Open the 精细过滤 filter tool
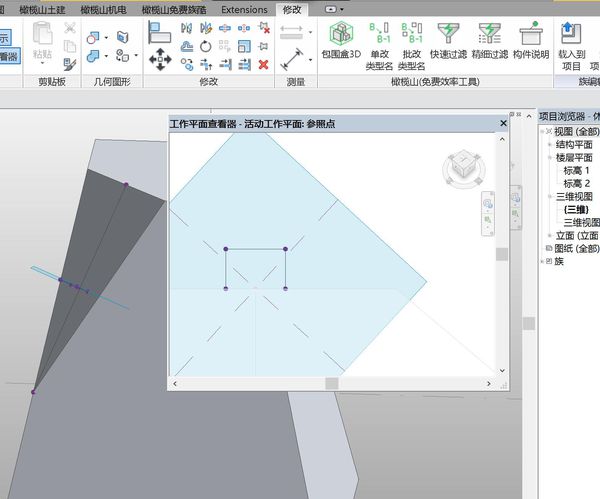The height and width of the screenshot is (499, 600). point(490,40)
